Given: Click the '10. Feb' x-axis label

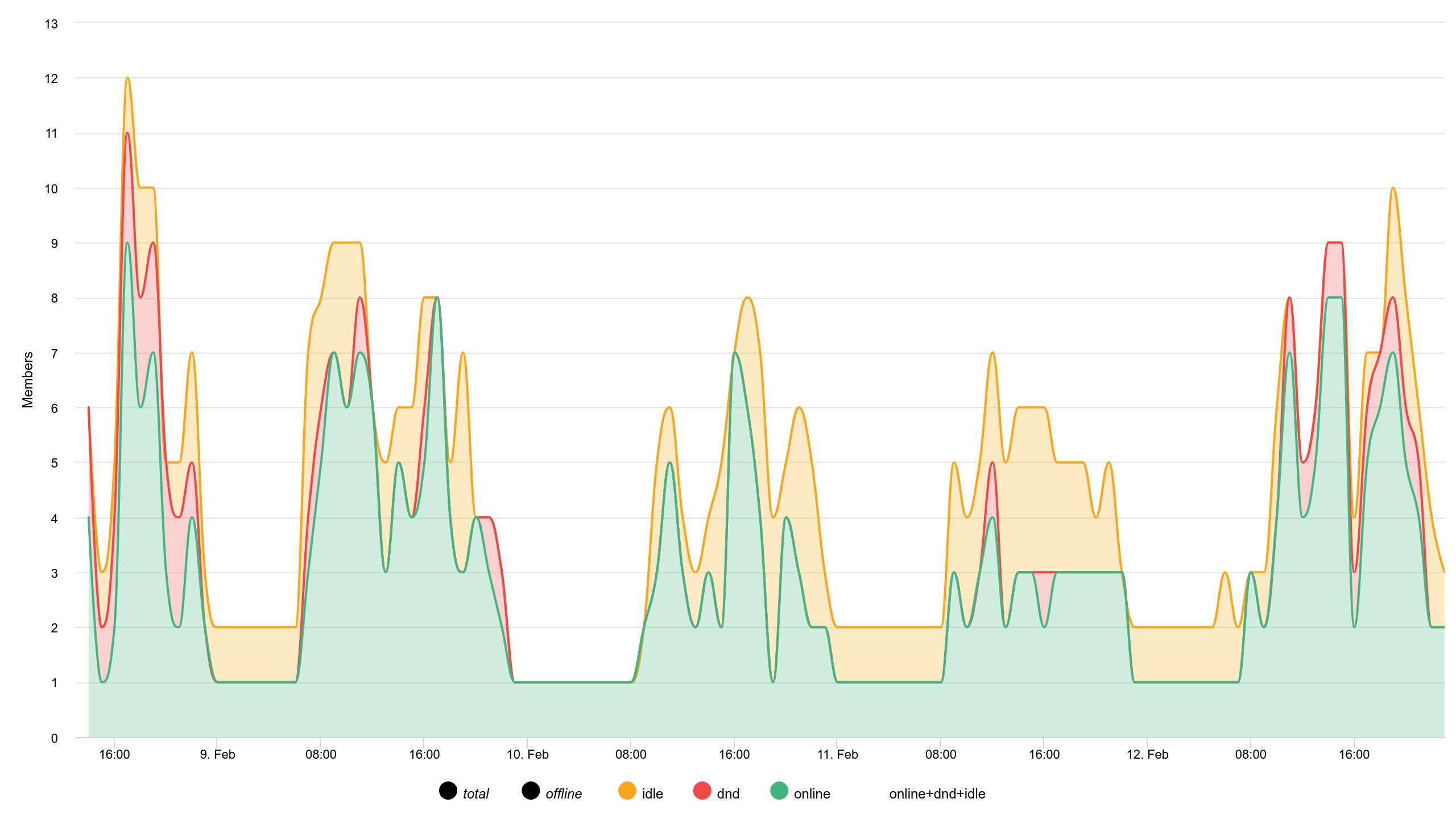Looking at the screenshot, I should [527, 755].
